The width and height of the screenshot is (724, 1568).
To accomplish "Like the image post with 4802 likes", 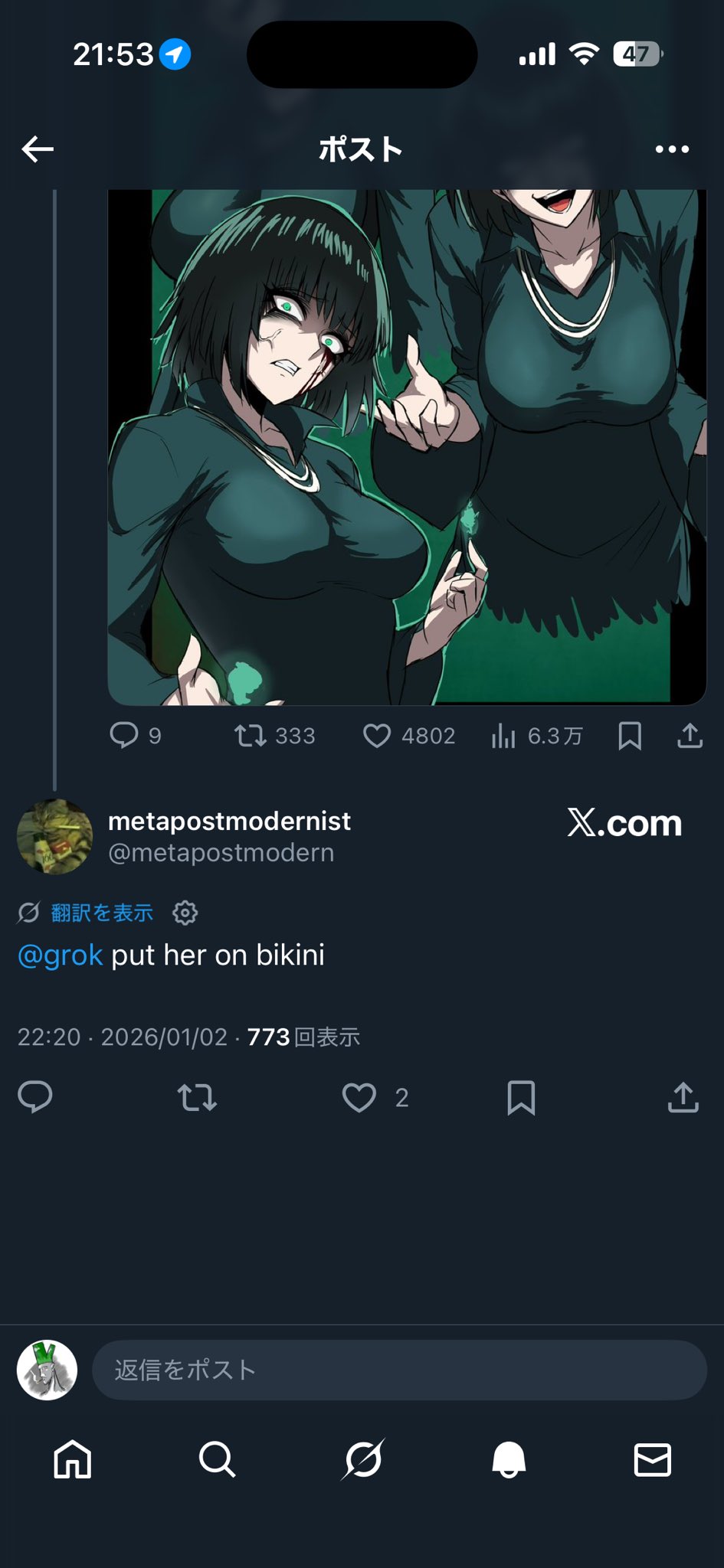I will pyautogui.click(x=408, y=736).
